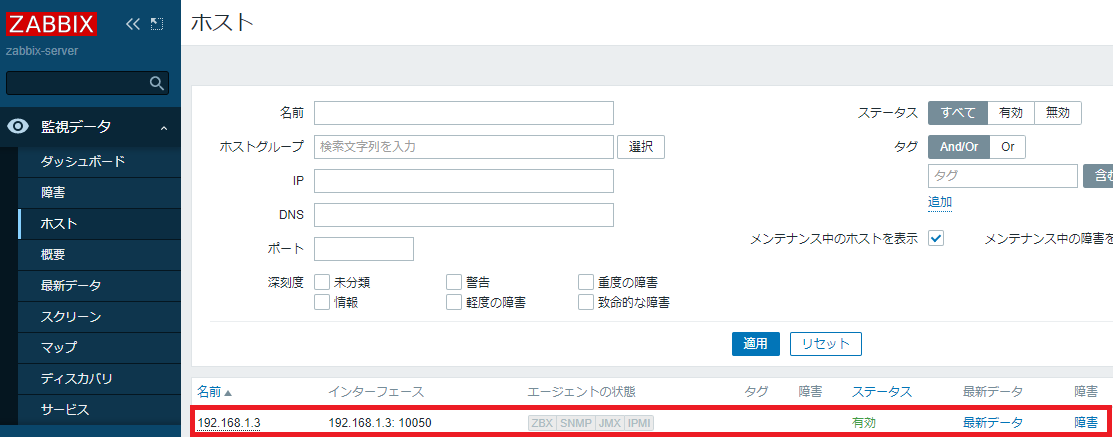Uncheck メンテナンス中のホストを表示 checkbox
This screenshot has height=437, width=1113.
click(936, 239)
